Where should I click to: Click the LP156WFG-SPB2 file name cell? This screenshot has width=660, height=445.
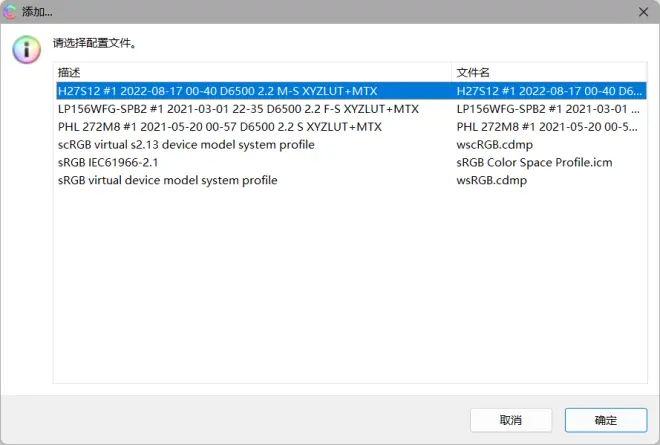tap(548, 109)
